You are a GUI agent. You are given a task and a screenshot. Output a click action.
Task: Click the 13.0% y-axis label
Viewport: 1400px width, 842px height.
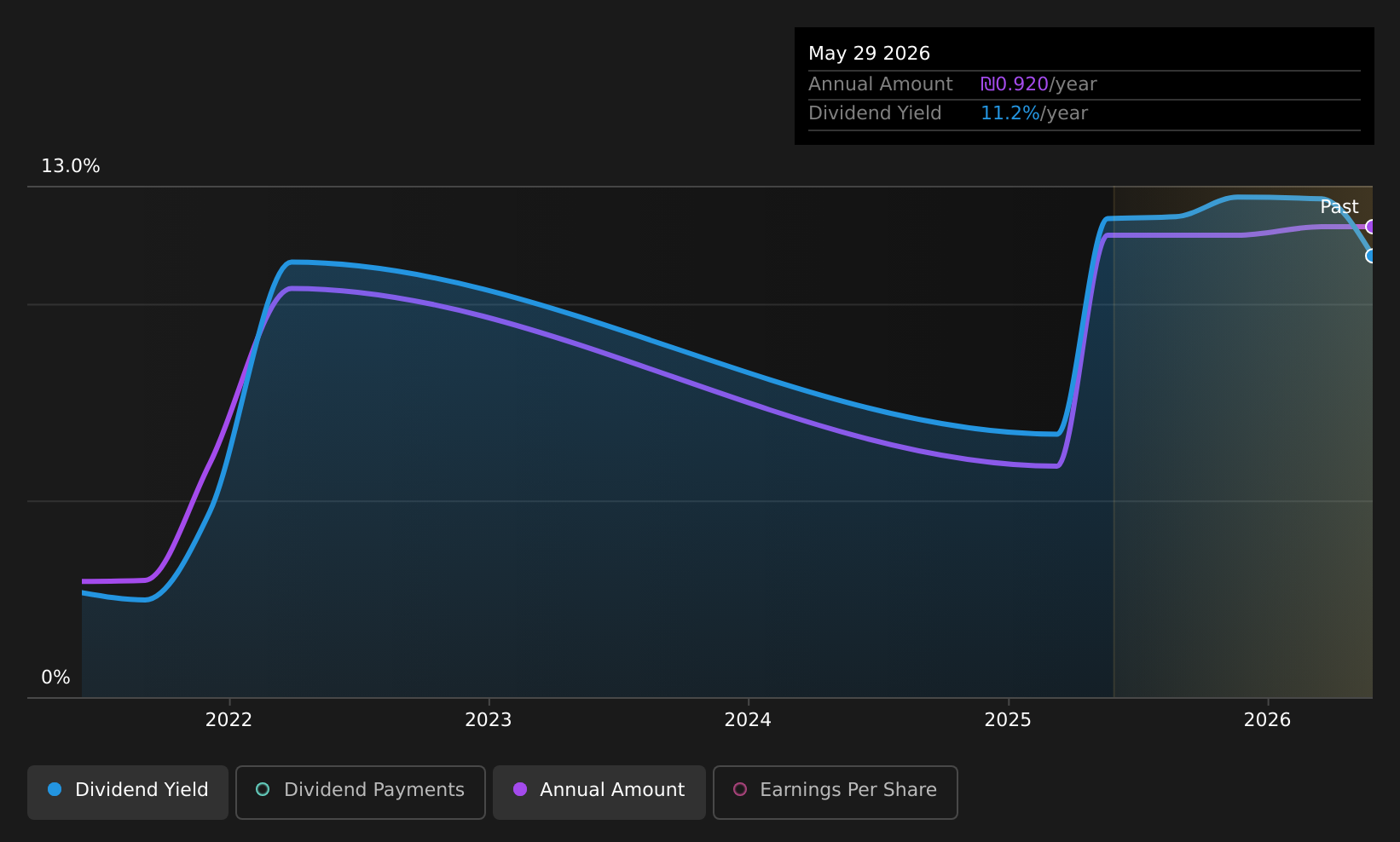[x=71, y=166]
